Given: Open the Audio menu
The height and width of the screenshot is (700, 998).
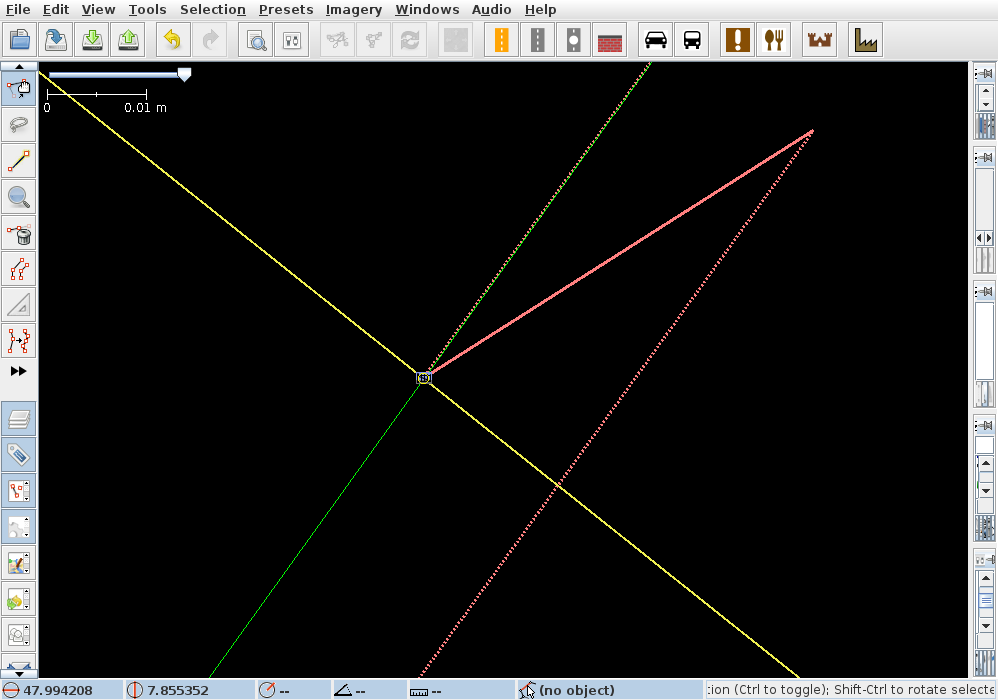Looking at the screenshot, I should [x=491, y=10].
